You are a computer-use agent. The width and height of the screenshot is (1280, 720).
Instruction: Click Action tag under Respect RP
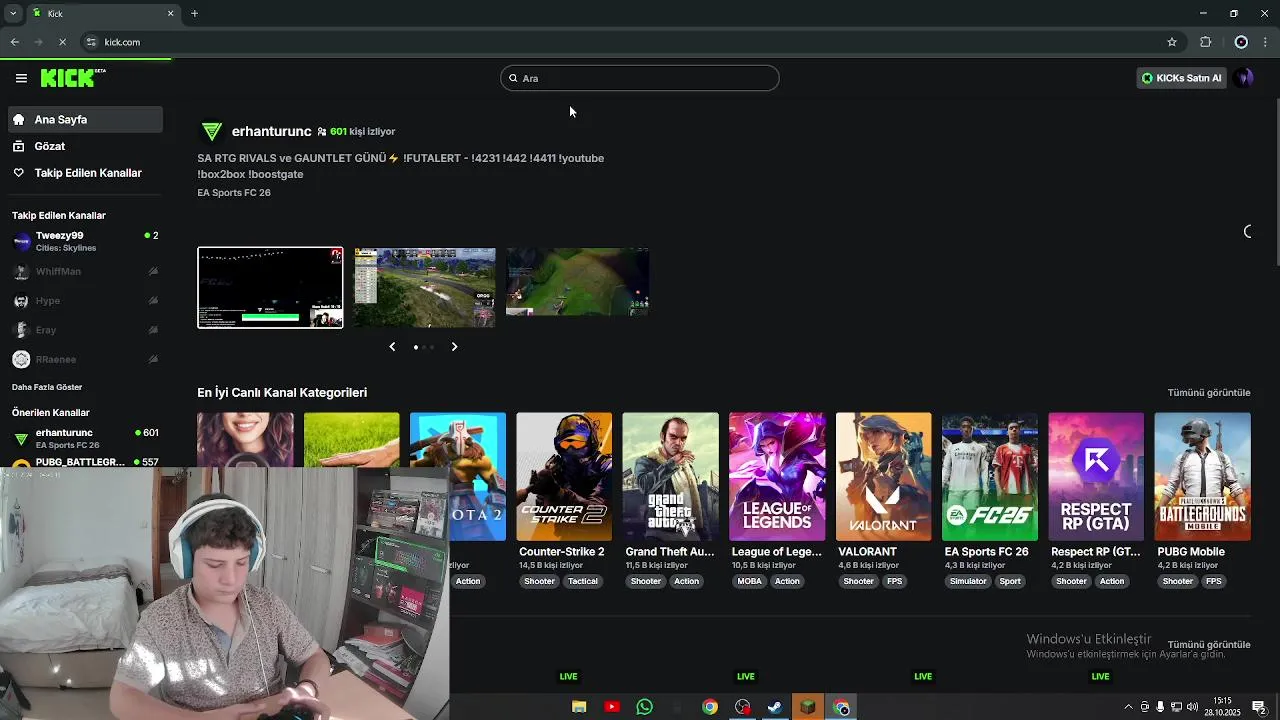coord(1112,581)
